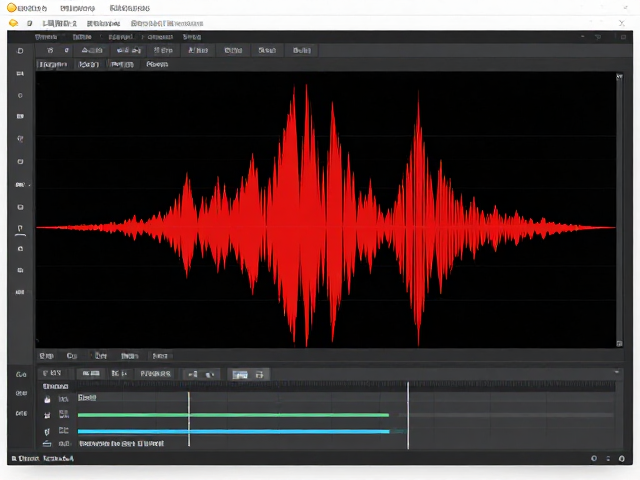Click the bottommost icon in the lower left sidebar
The image size is (640, 480).
click(21, 413)
